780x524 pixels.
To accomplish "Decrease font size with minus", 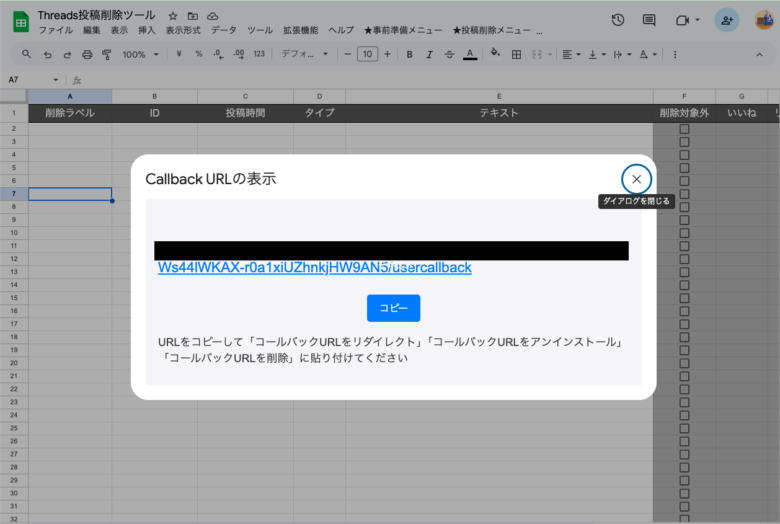I will 348,54.
